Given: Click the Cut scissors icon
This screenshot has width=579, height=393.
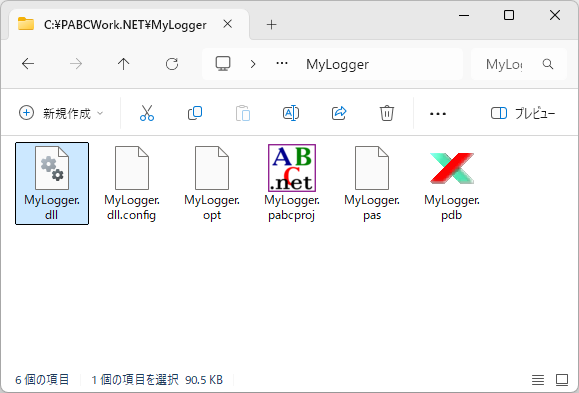Looking at the screenshot, I should click(147, 113).
